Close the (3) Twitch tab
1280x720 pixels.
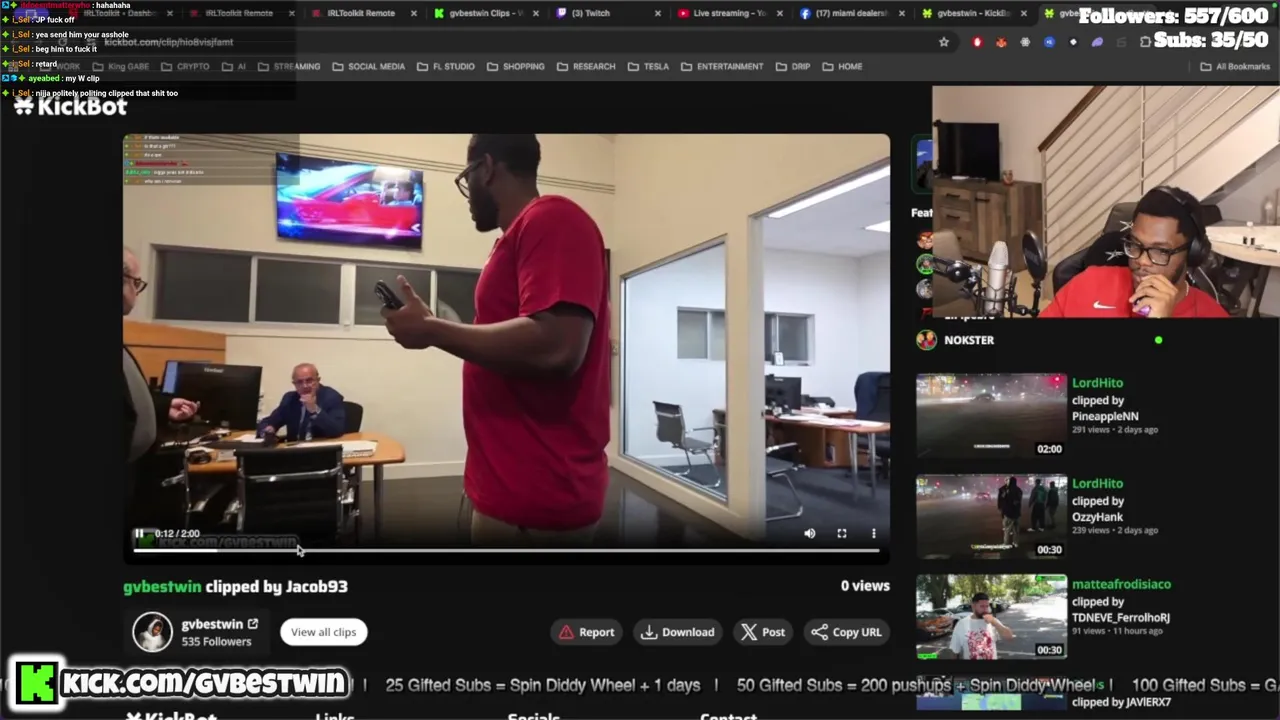(658, 13)
